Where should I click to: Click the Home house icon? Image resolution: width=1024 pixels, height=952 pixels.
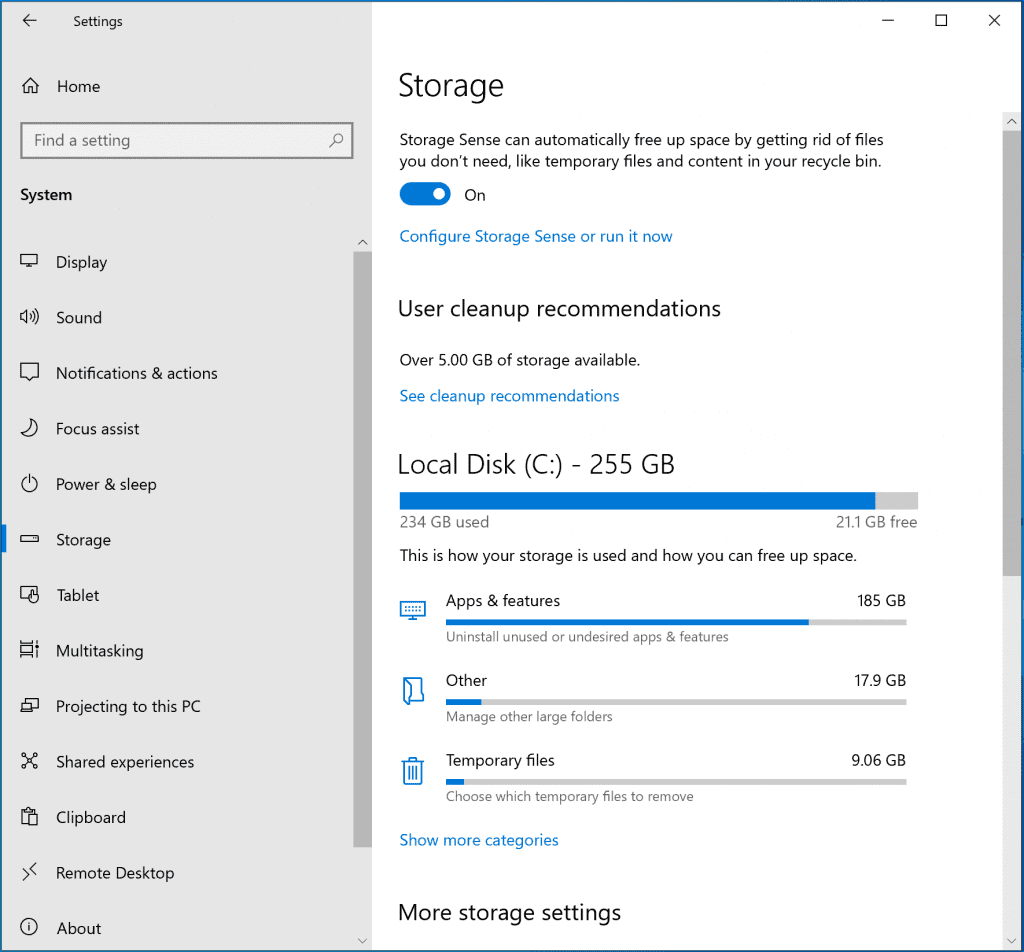click(x=30, y=86)
